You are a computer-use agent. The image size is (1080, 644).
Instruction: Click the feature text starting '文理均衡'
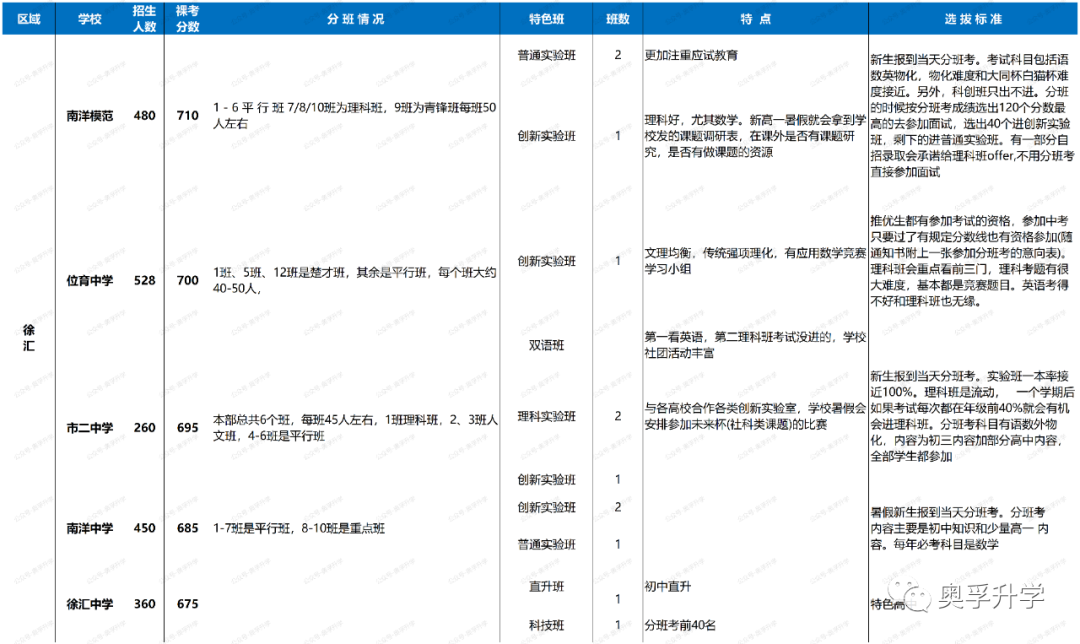point(755,261)
